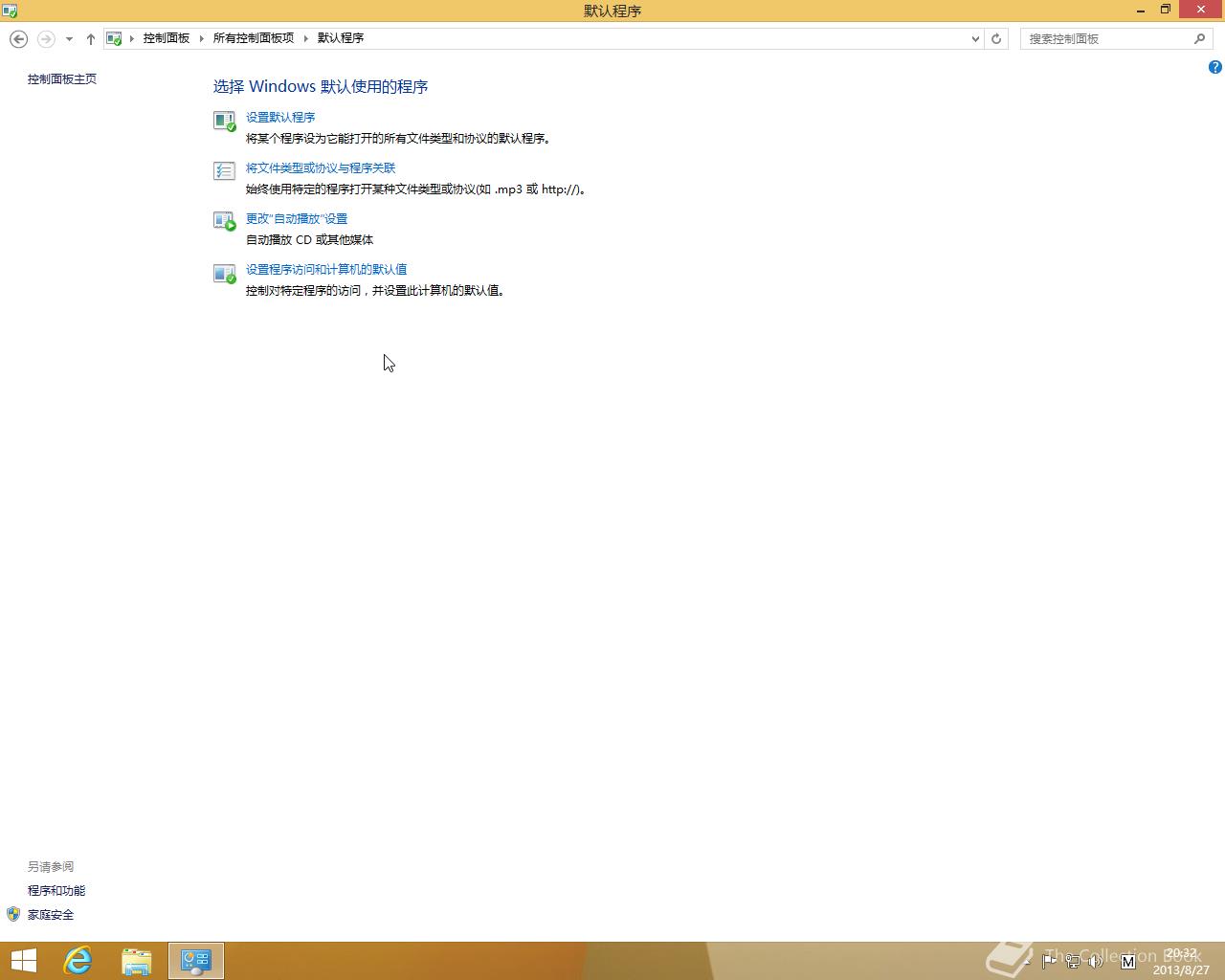
Task: Click the Back navigation arrow
Action: pyautogui.click(x=18, y=38)
